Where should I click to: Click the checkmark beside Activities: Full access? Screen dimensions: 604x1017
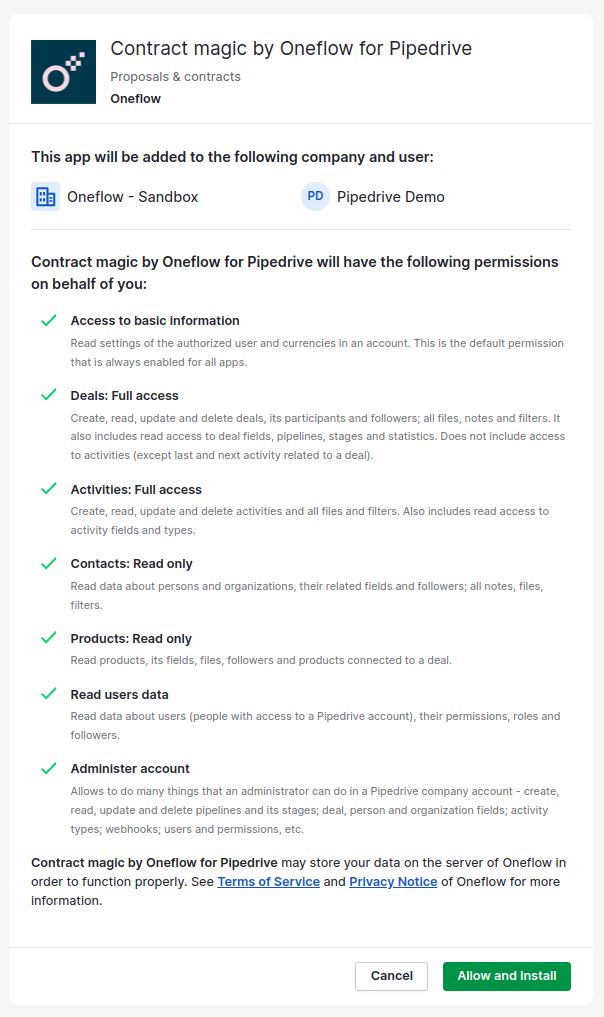48,489
